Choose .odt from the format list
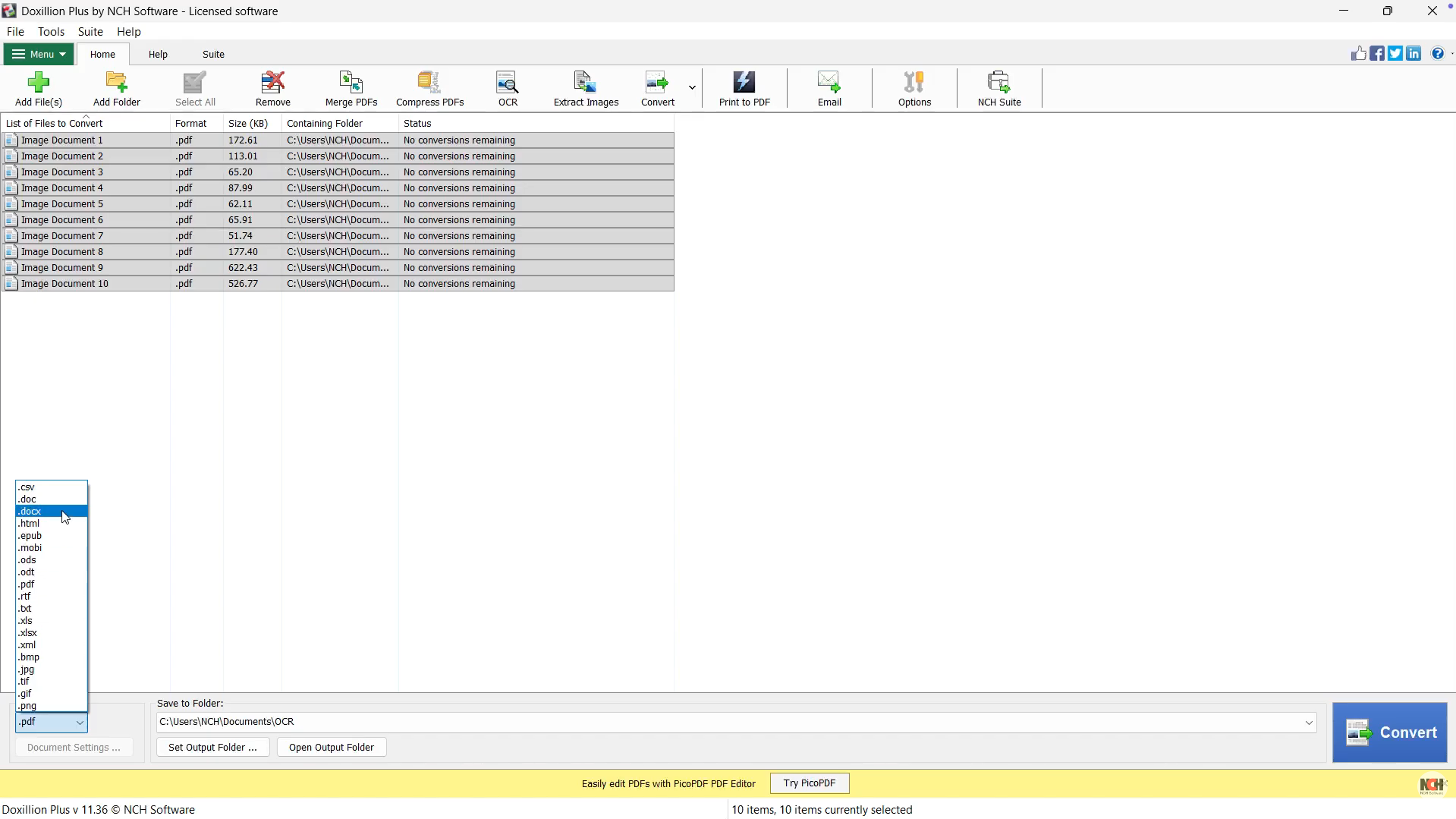Viewport: 1456px width, 819px height. (52, 572)
